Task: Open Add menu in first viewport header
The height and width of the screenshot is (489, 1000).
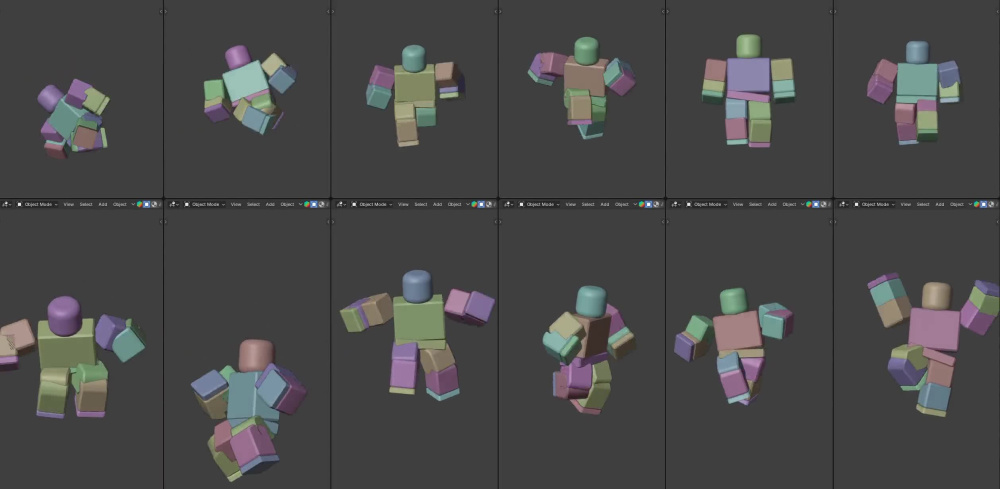Action: coord(103,204)
